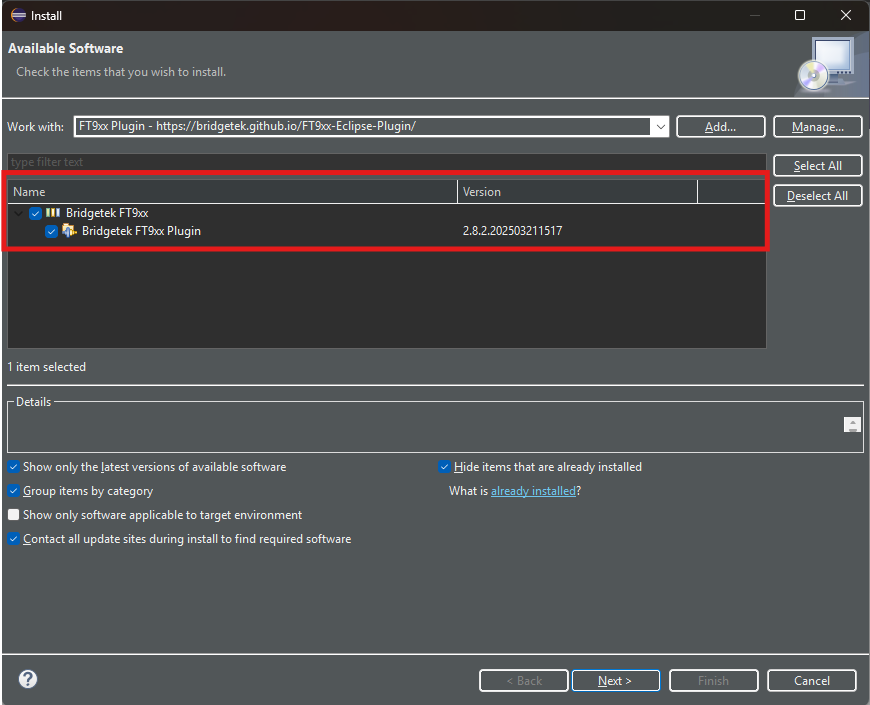
Task: Toggle Show only the latest versions option
Action: click(14, 467)
